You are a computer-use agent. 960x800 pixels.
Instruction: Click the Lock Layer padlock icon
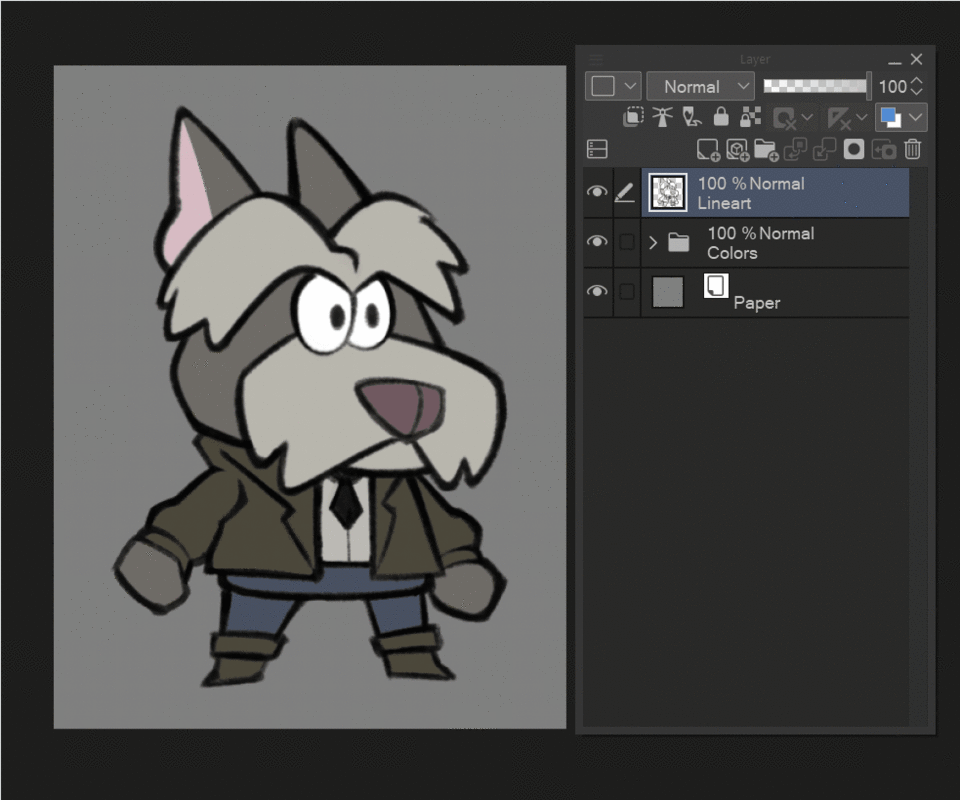click(720, 118)
